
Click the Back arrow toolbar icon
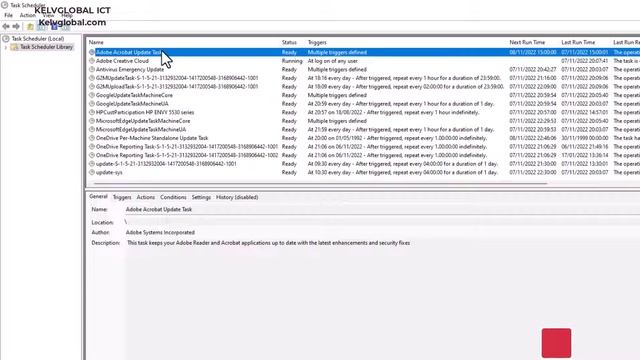coord(6,27)
